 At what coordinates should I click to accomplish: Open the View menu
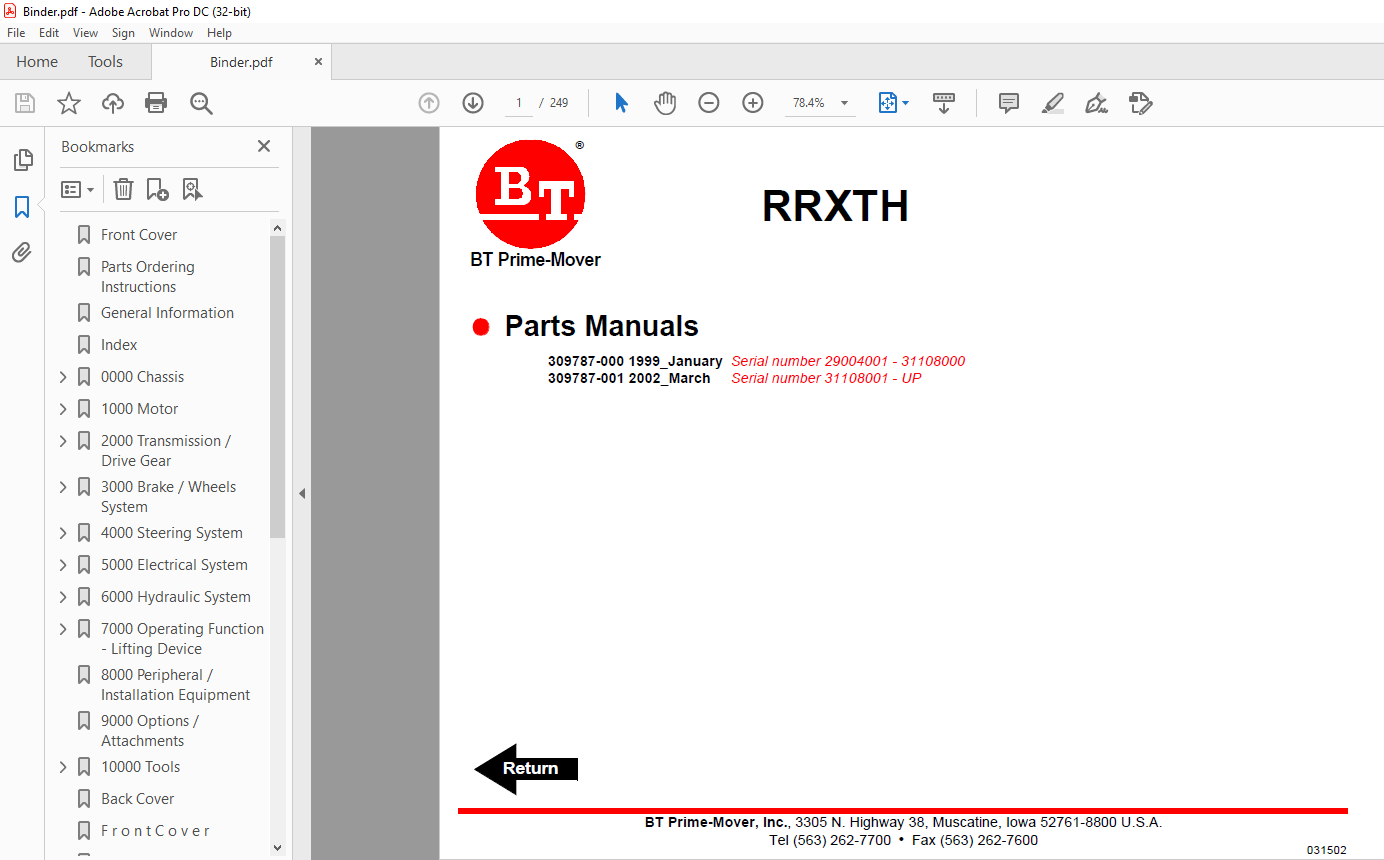pos(85,33)
